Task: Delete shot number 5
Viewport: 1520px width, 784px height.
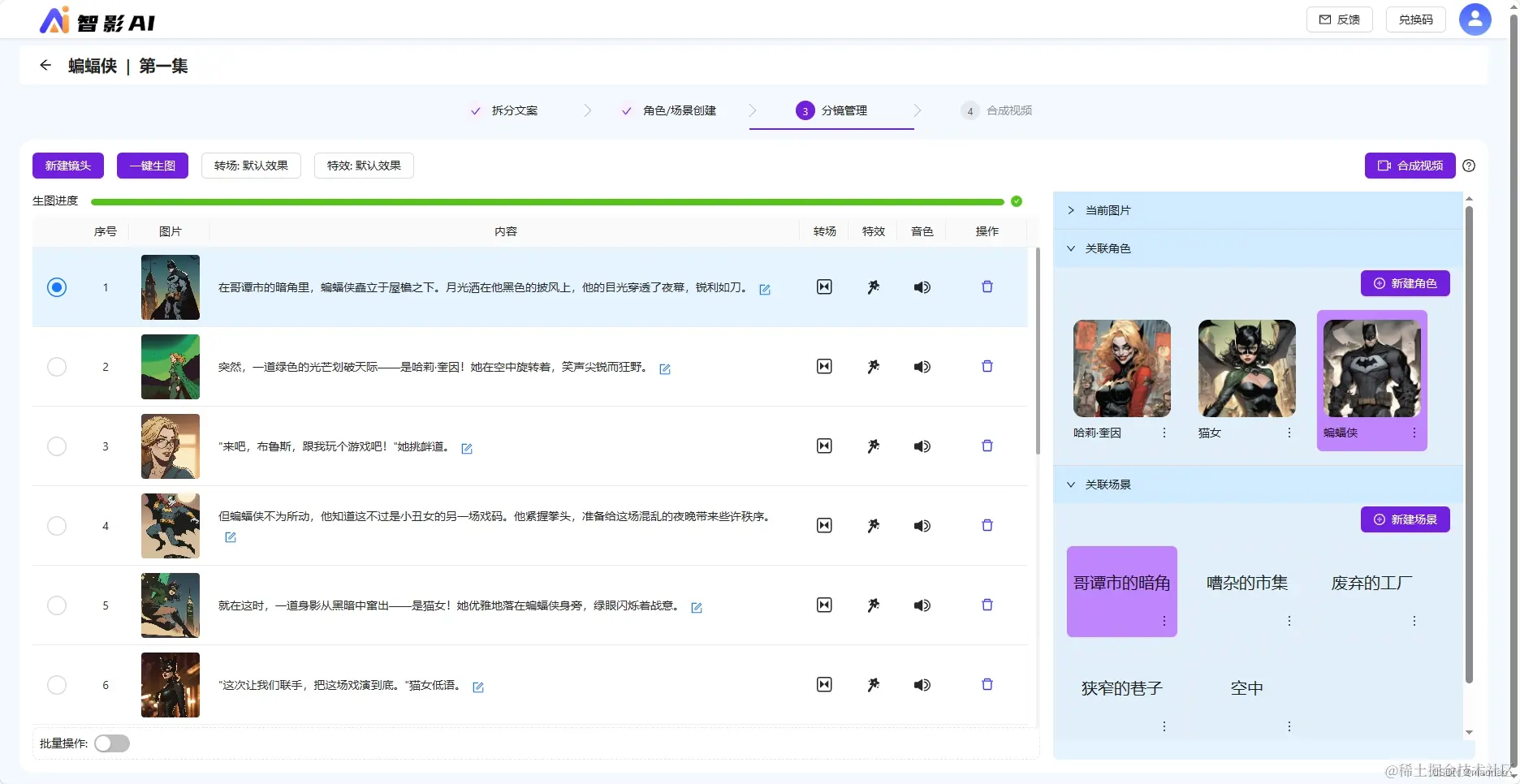Action: (987, 605)
